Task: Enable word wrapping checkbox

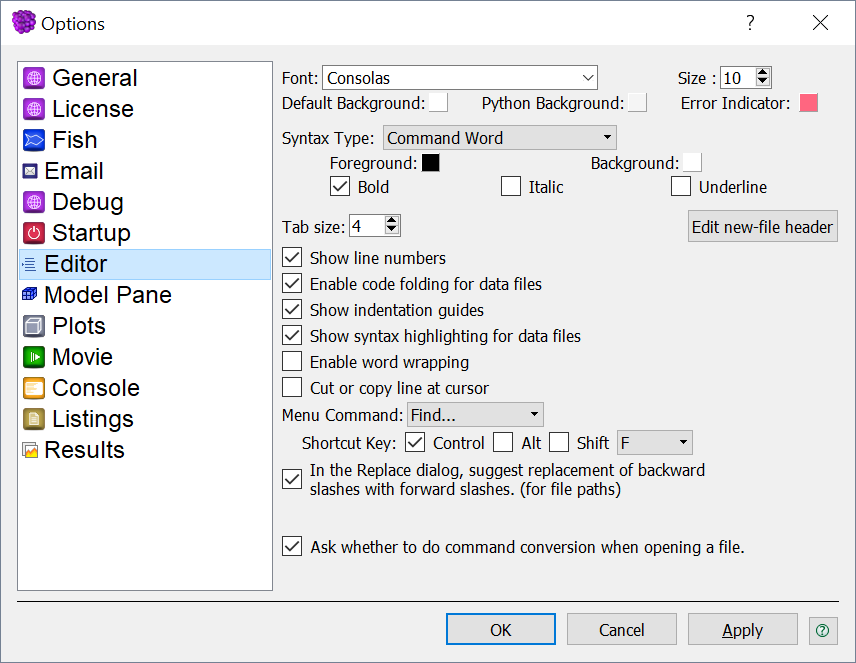Action: (292, 362)
